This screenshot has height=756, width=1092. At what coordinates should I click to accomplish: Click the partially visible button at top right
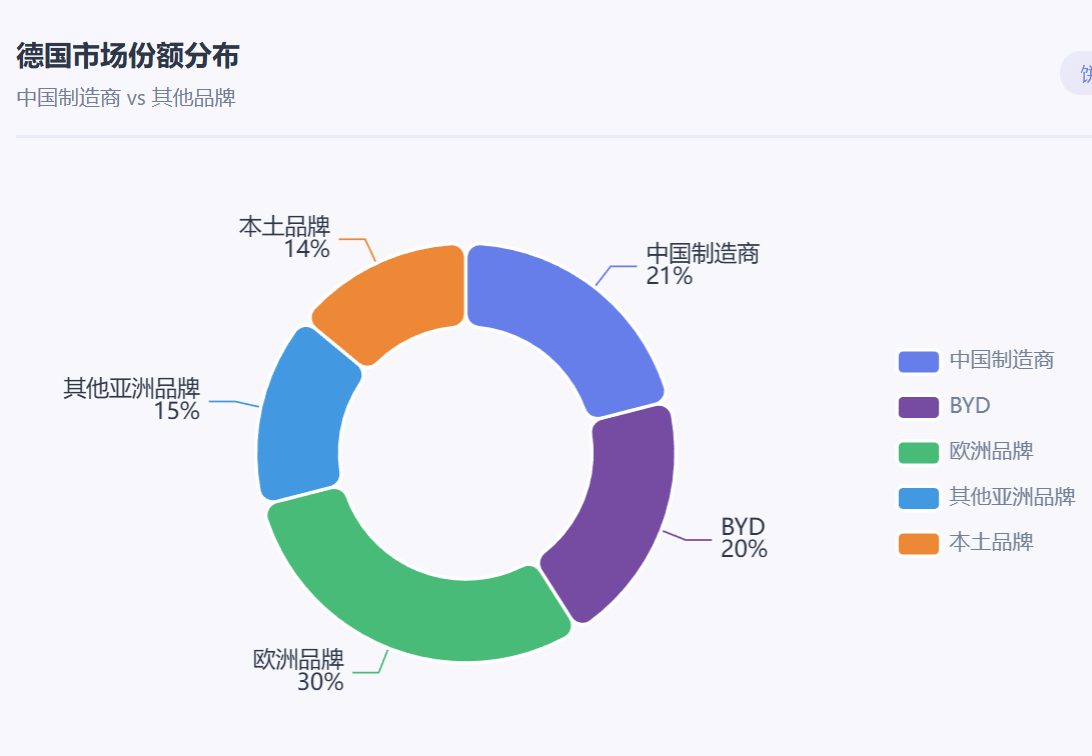point(1078,75)
